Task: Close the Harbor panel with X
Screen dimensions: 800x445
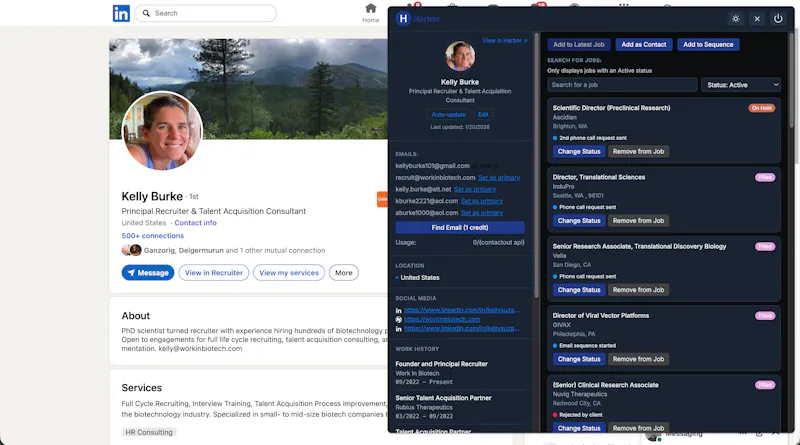Action: tap(757, 19)
